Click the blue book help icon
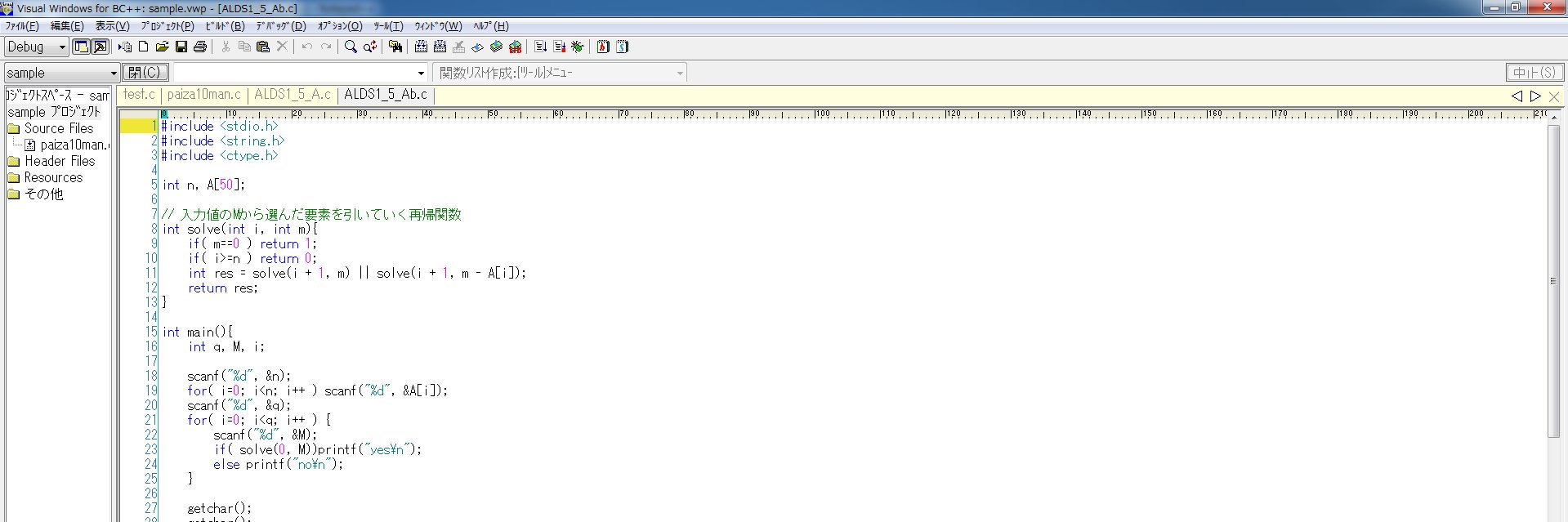 pos(622,47)
